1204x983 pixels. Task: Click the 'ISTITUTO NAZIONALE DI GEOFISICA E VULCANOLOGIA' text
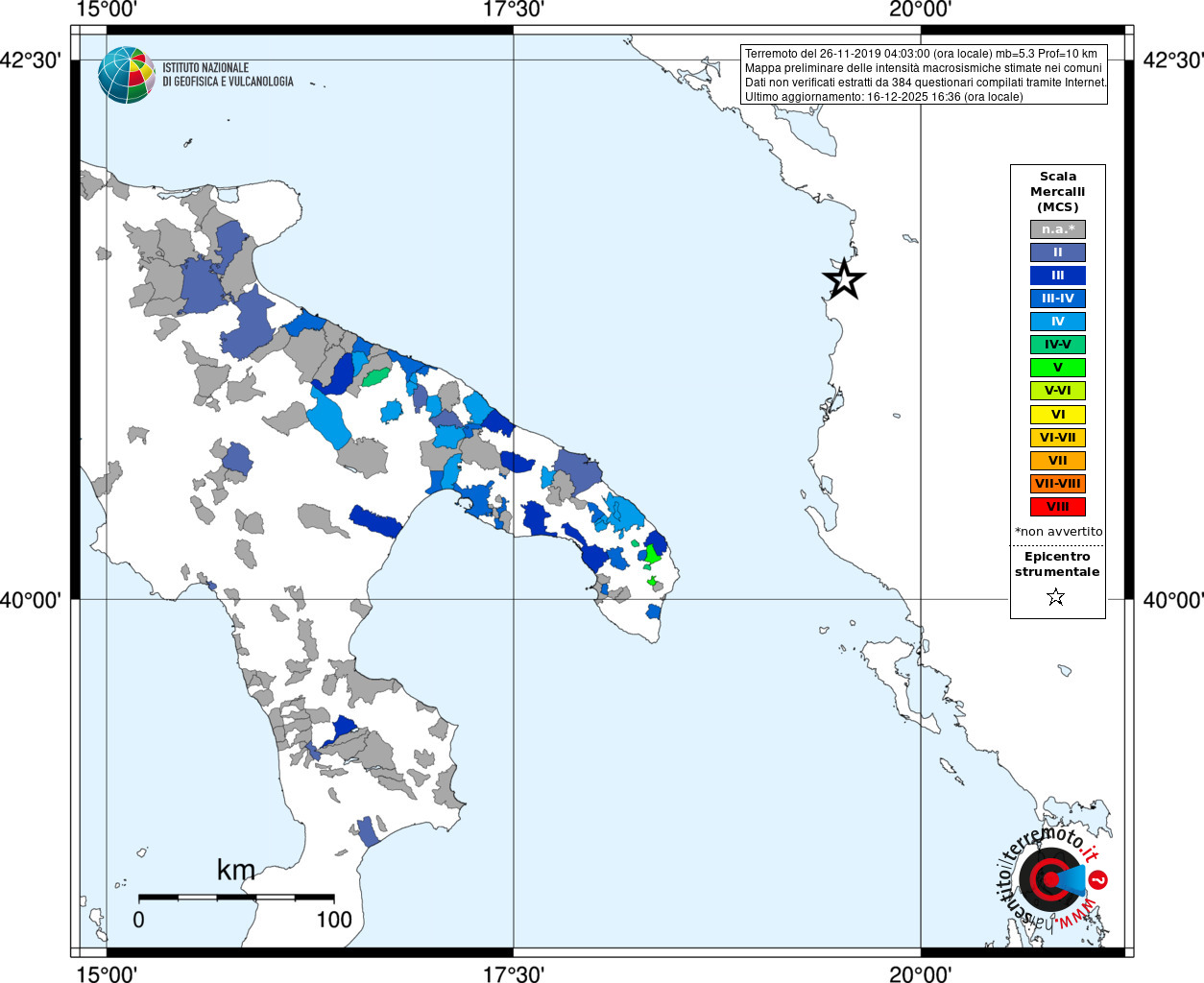click(228, 75)
